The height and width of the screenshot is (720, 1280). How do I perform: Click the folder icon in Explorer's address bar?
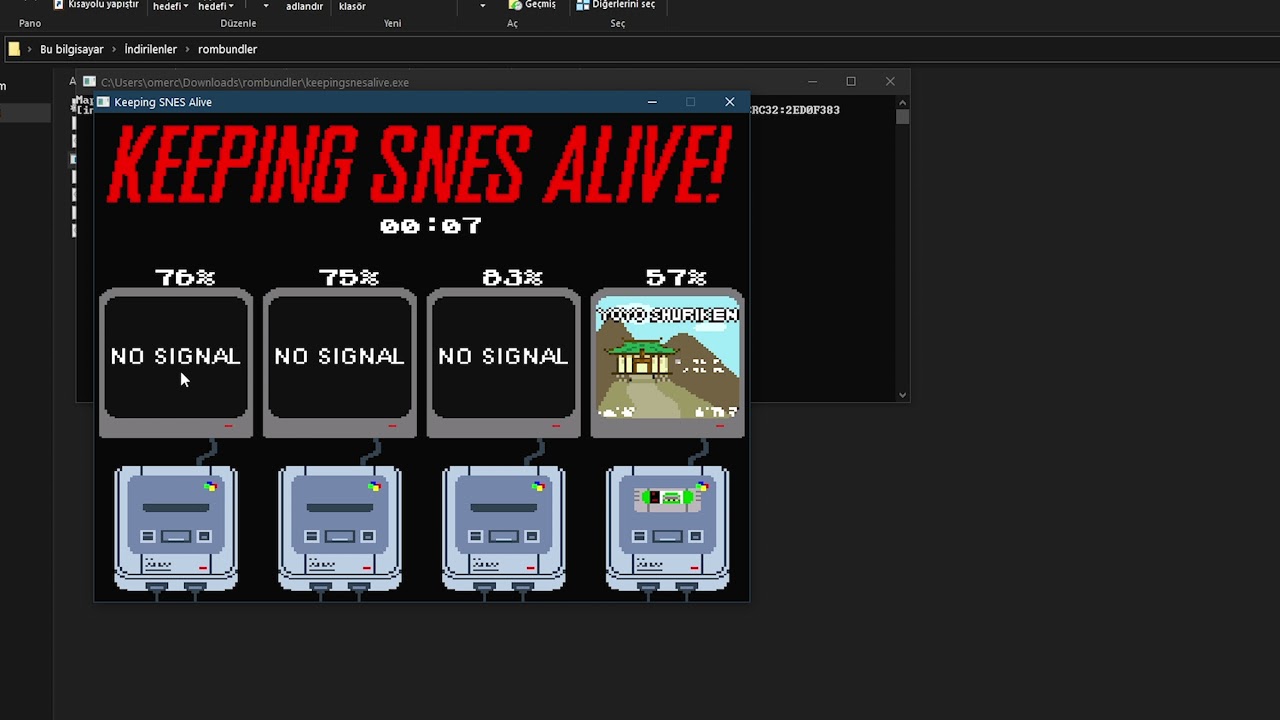pyautogui.click(x=14, y=49)
